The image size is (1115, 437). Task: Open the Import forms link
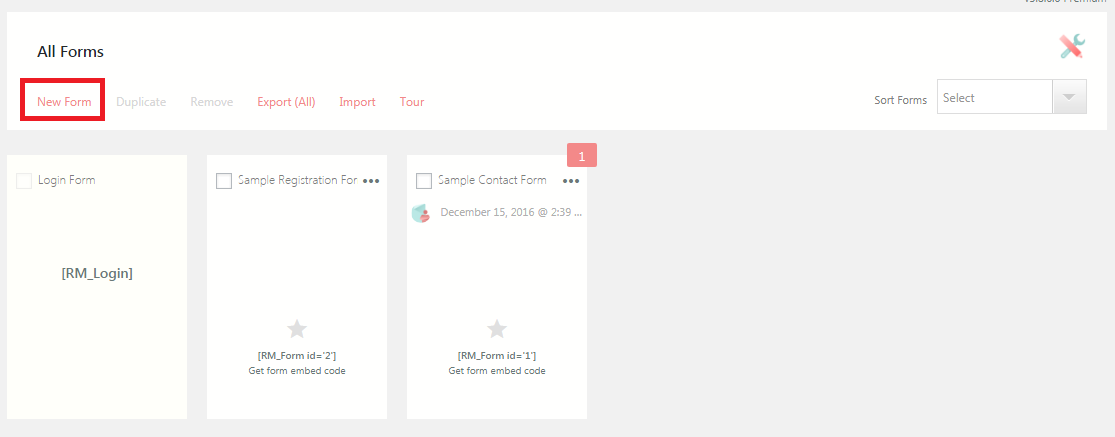coord(357,102)
